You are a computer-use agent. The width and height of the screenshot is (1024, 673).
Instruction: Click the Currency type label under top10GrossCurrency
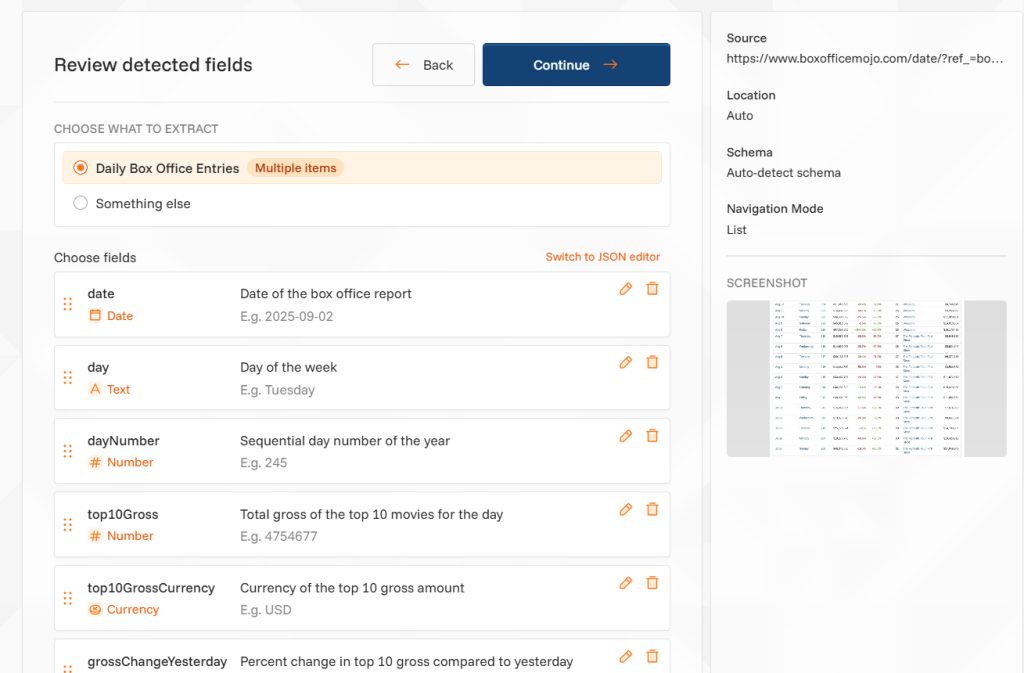[x=132, y=610]
